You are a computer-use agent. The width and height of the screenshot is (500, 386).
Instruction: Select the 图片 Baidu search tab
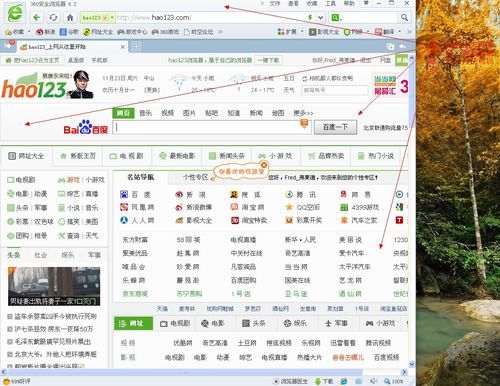click(x=189, y=113)
